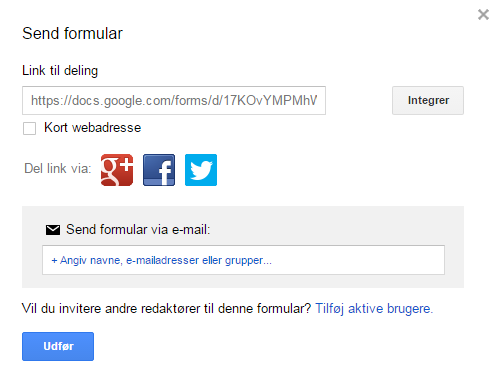Image resolution: width=501 pixels, height=372 pixels.
Task: Confirm with the Udfør button
Action: tap(58, 346)
